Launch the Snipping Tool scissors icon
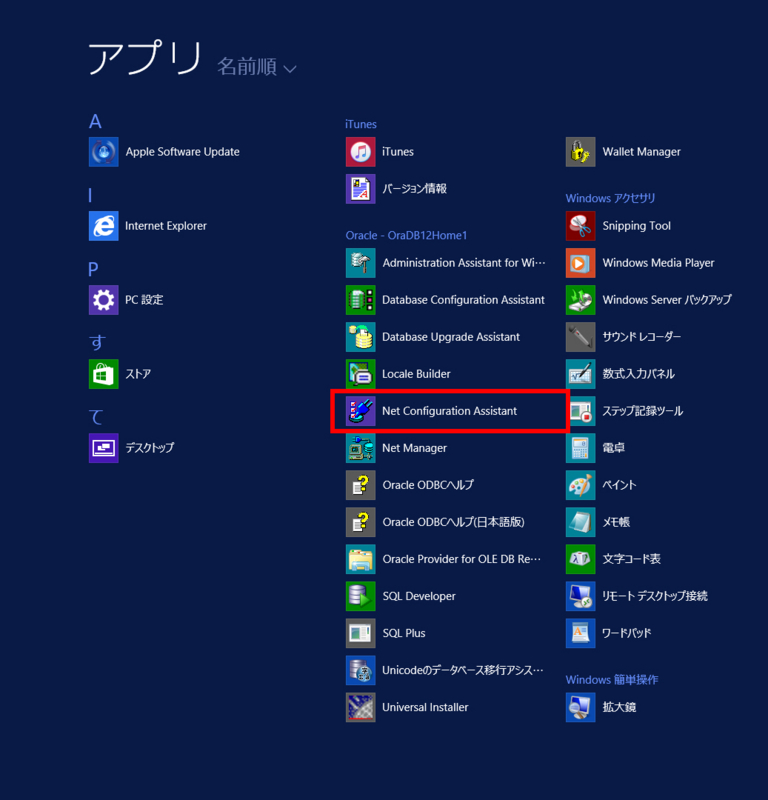This screenshot has width=768, height=800. click(x=580, y=226)
